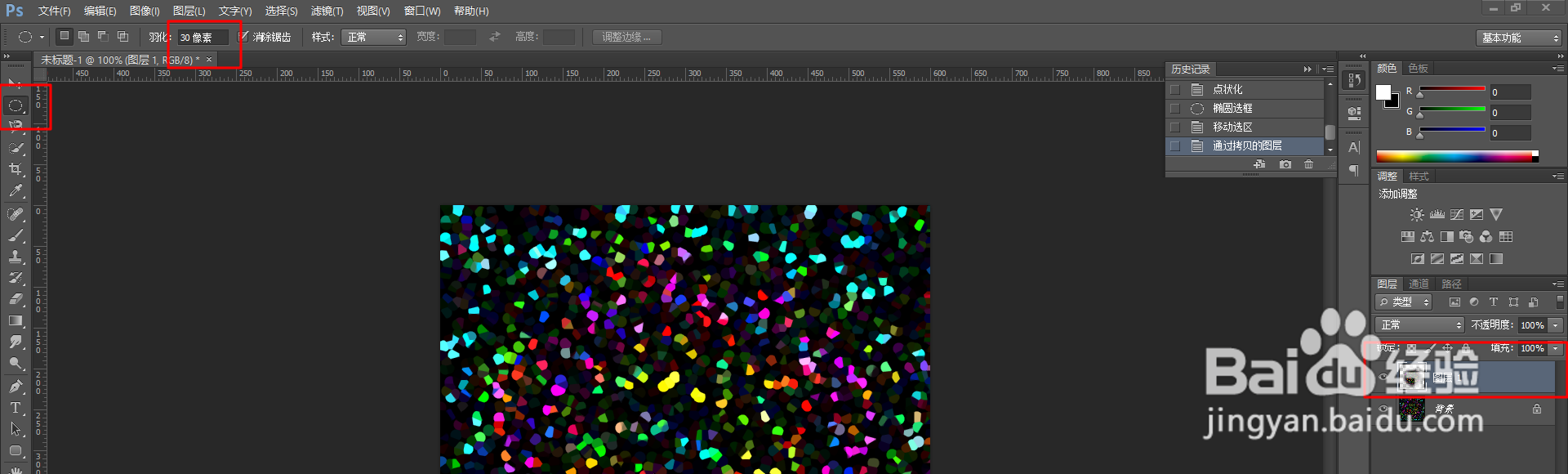The width and height of the screenshot is (1568, 474).
Task: Open the 样式 style dropdown
Action: pyautogui.click(x=373, y=37)
